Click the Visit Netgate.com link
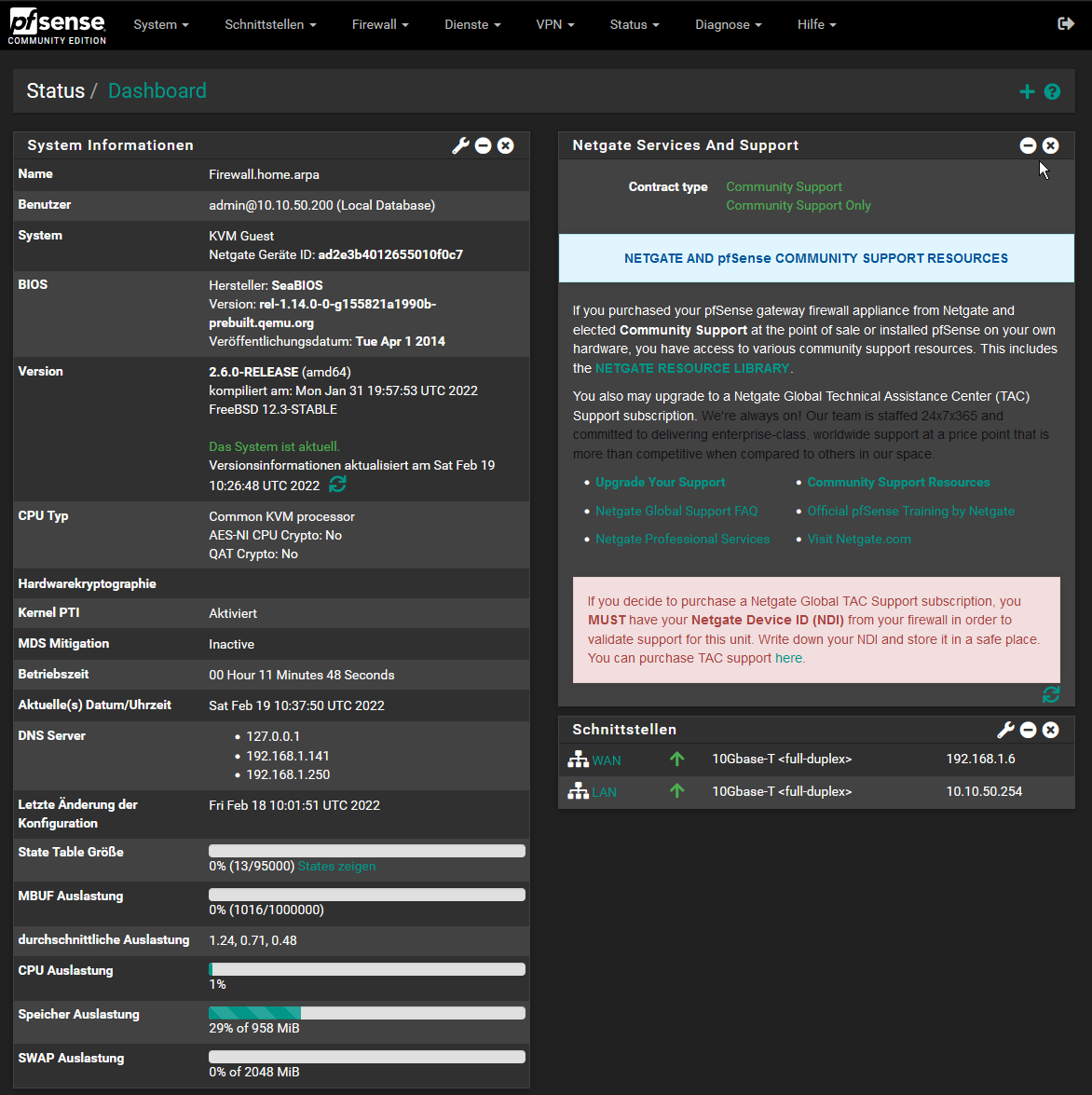Viewport: 1092px width, 1095px height. 859,539
